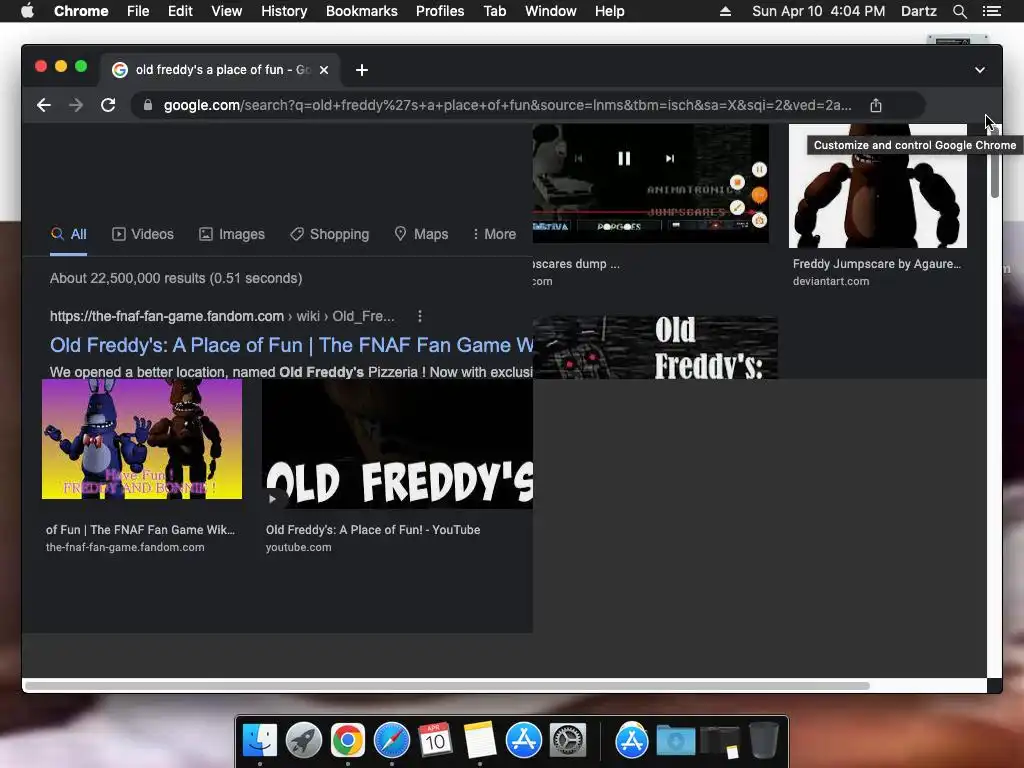Switch to the Maps search tab
The width and height of the screenshot is (1024, 768).
tap(422, 234)
